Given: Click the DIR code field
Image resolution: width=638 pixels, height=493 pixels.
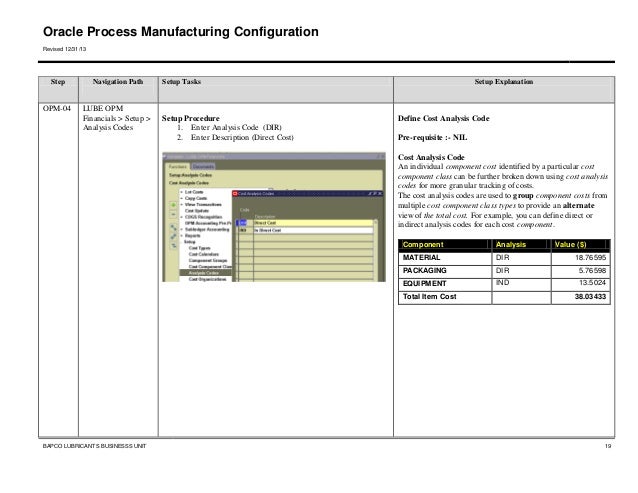Looking at the screenshot, I should (x=245, y=223).
